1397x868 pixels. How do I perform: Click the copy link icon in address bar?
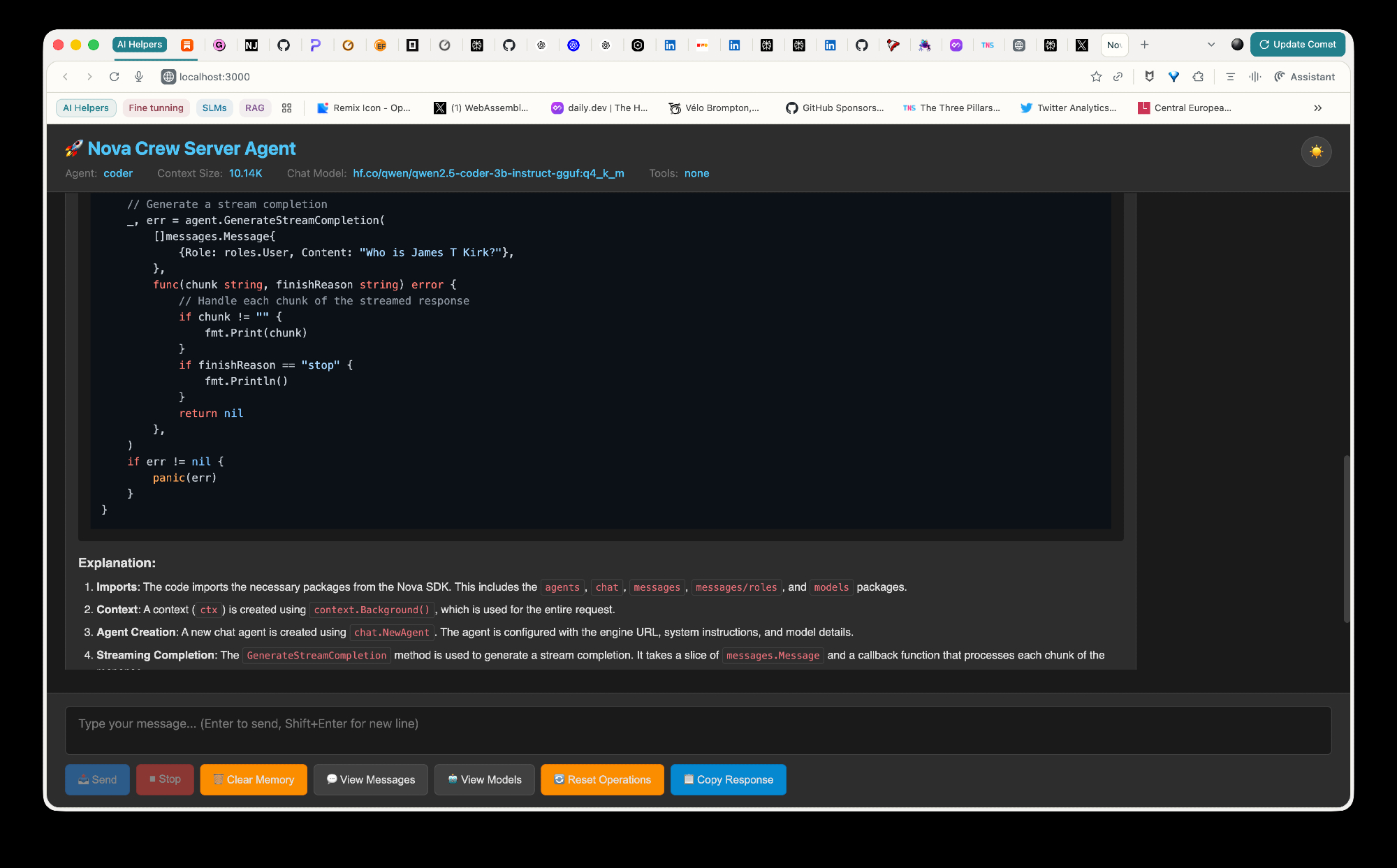1118,77
